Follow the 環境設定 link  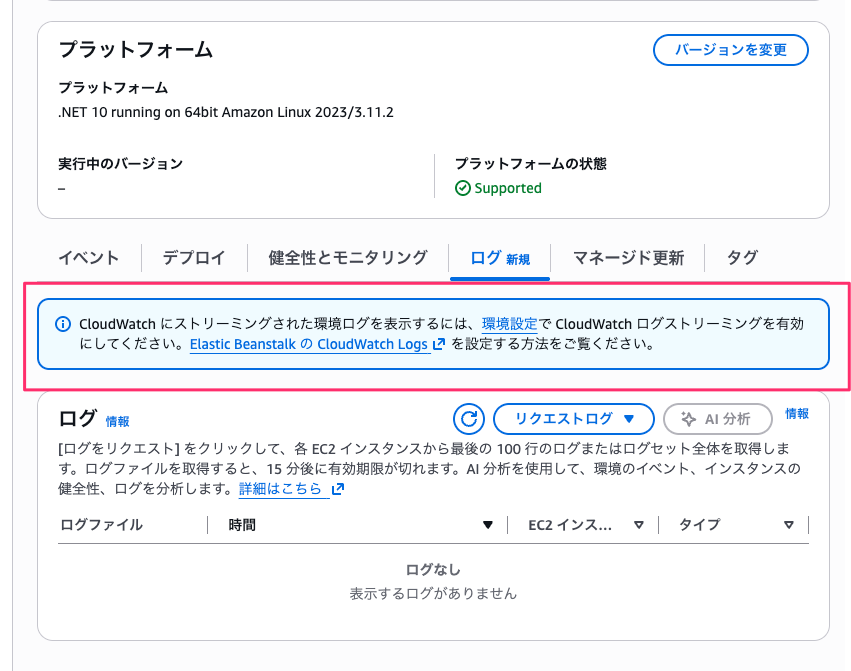(x=510, y=324)
